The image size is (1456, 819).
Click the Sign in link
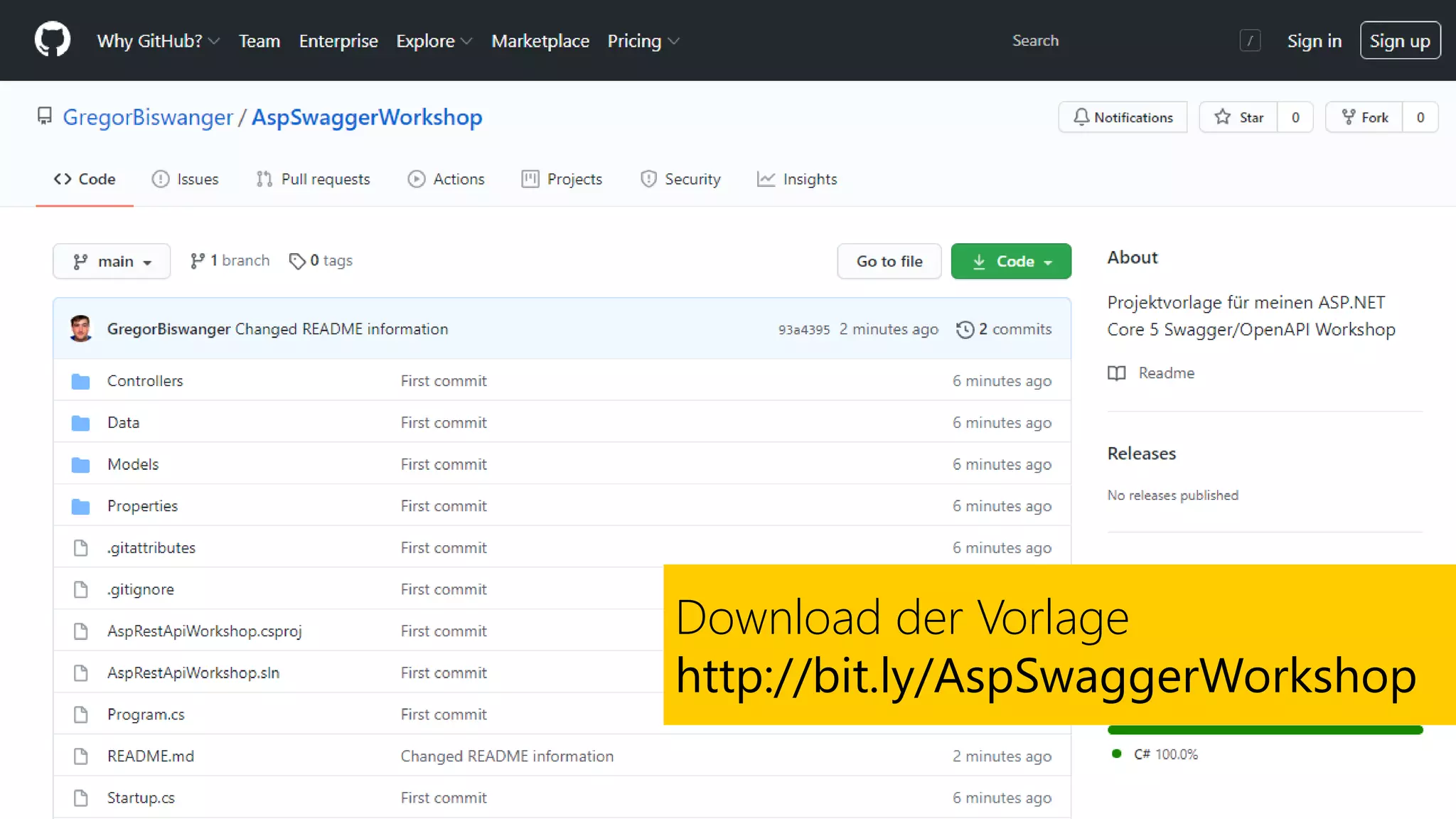point(1315,41)
